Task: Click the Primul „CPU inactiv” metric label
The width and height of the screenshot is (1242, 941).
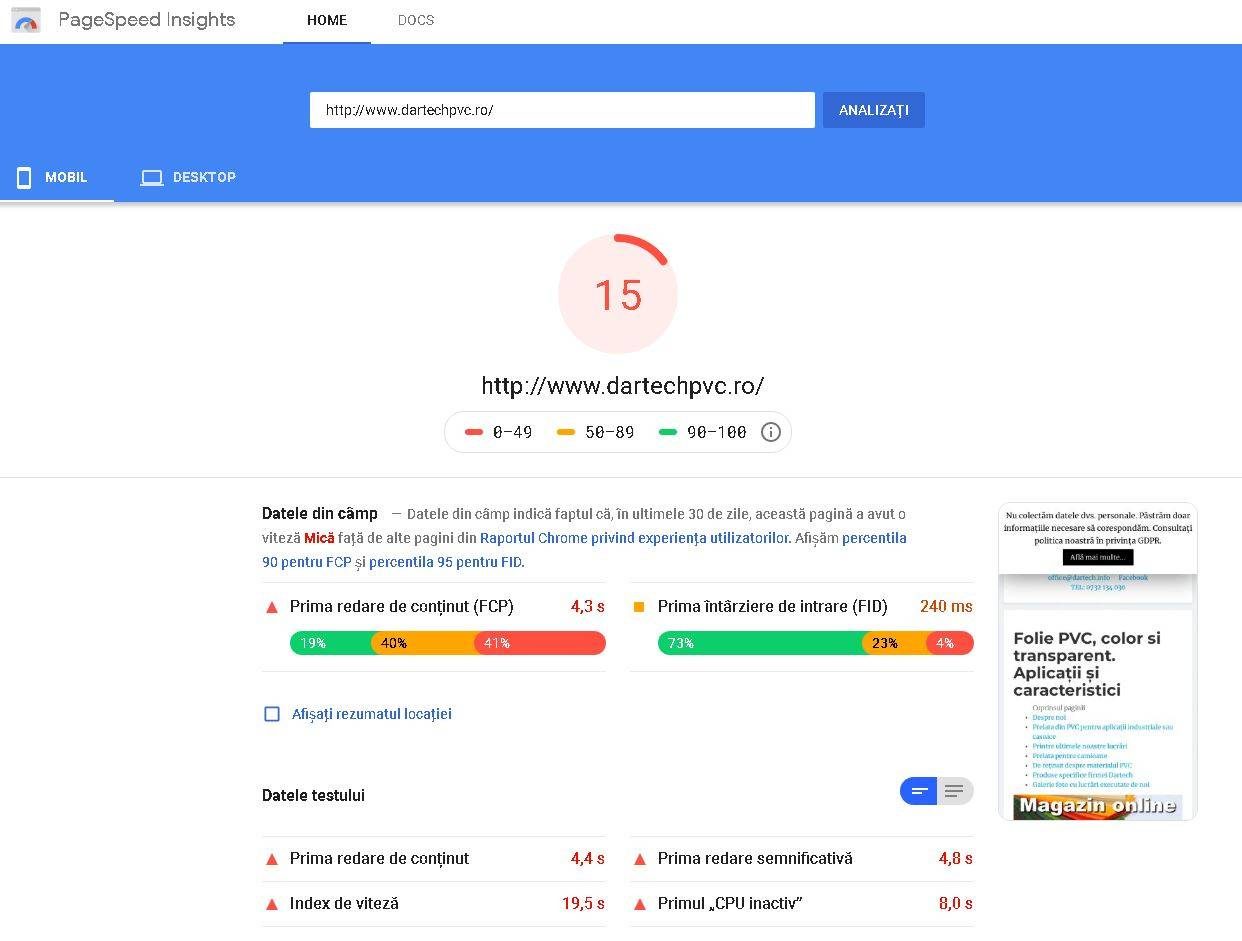Action: click(730, 903)
